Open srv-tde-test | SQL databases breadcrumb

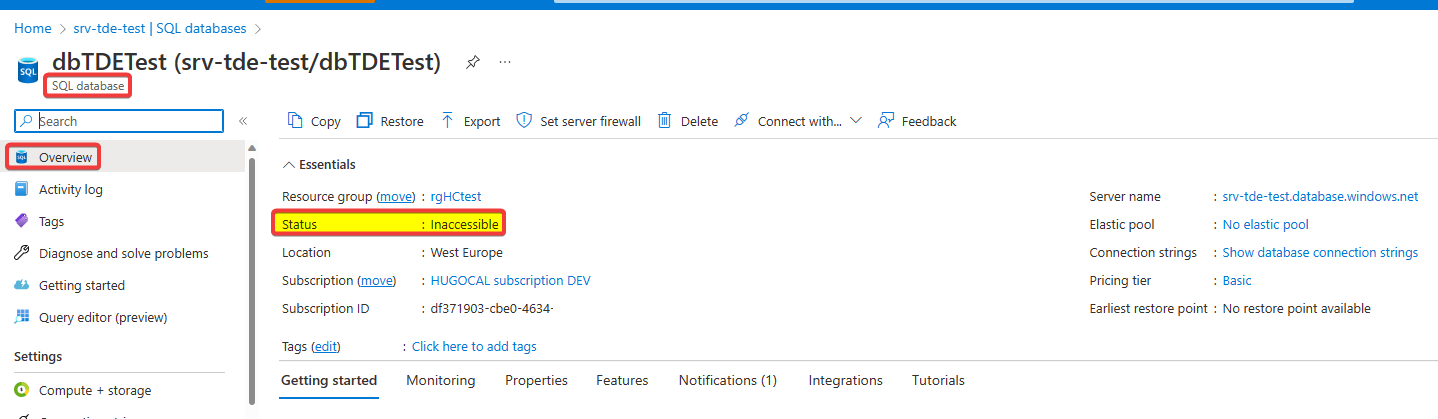(160, 28)
